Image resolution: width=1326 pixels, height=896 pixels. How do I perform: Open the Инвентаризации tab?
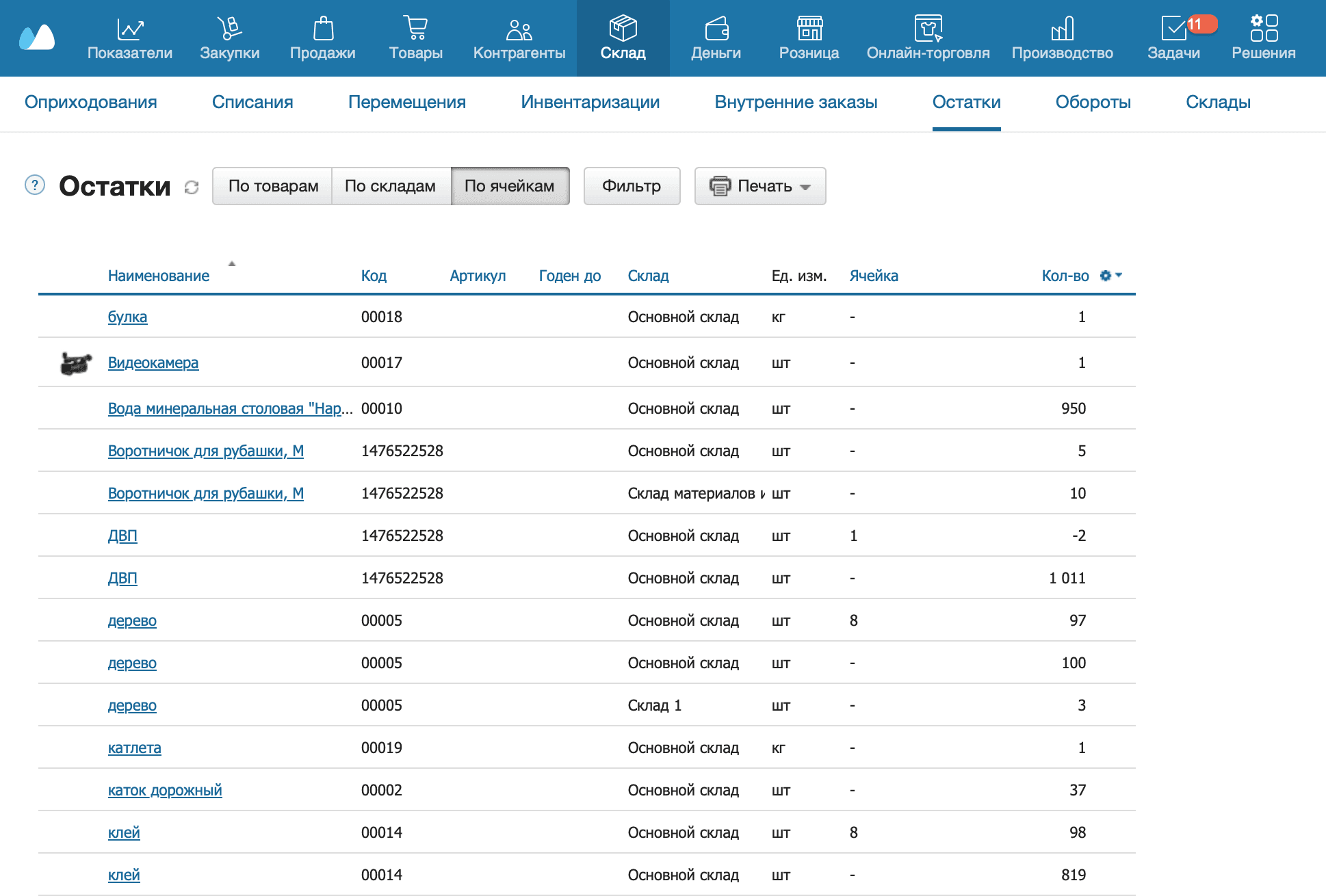590,103
